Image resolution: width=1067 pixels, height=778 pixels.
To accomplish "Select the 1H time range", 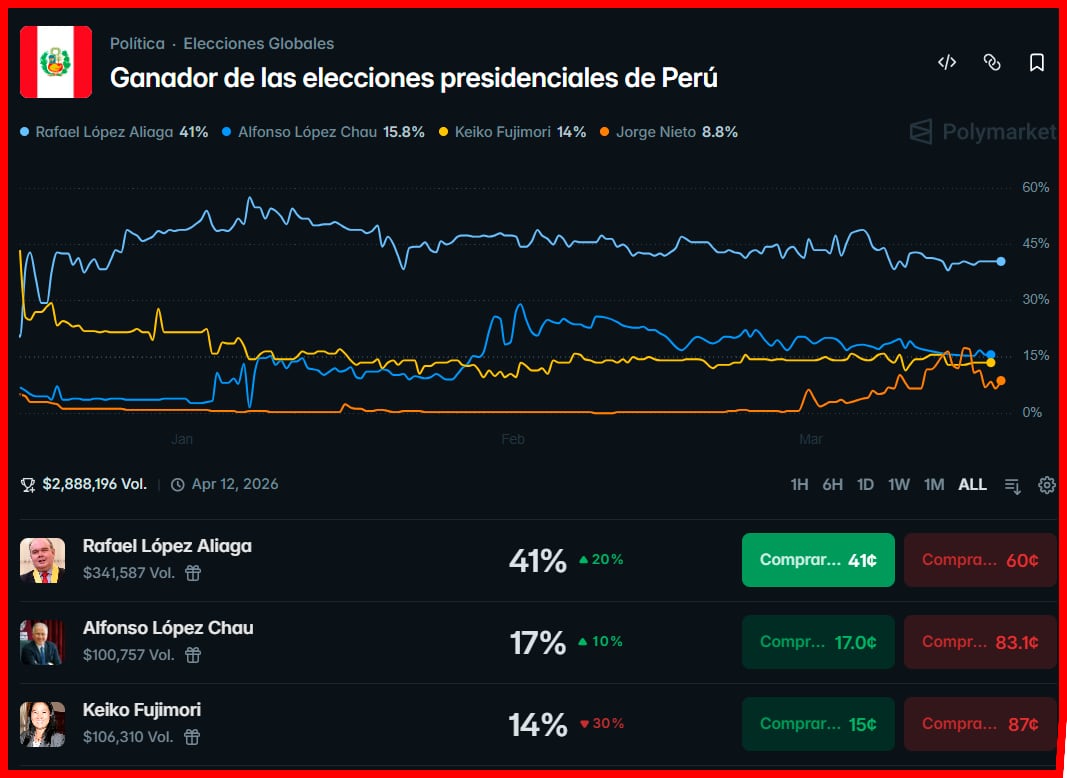I will [799, 485].
